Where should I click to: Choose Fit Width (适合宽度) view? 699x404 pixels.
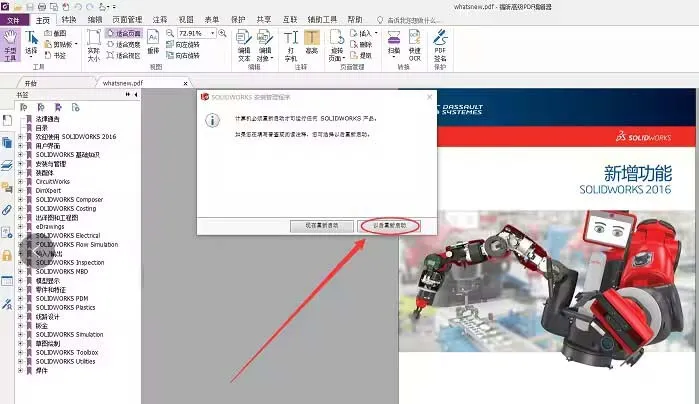tap(124, 45)
